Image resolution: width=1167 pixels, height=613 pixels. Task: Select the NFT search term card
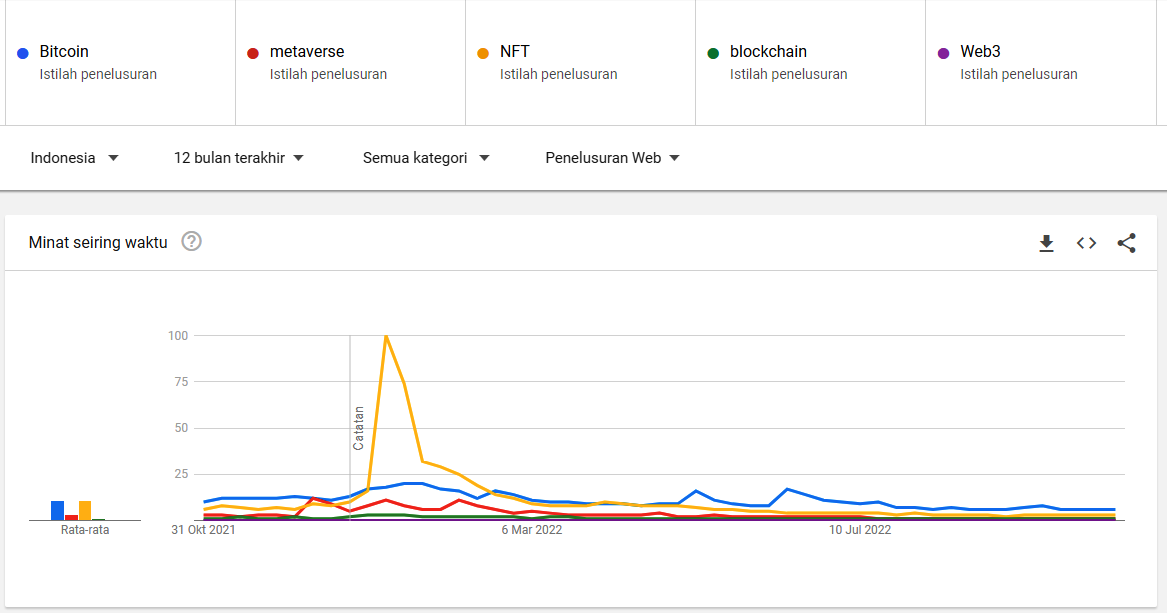coord(580,62)
